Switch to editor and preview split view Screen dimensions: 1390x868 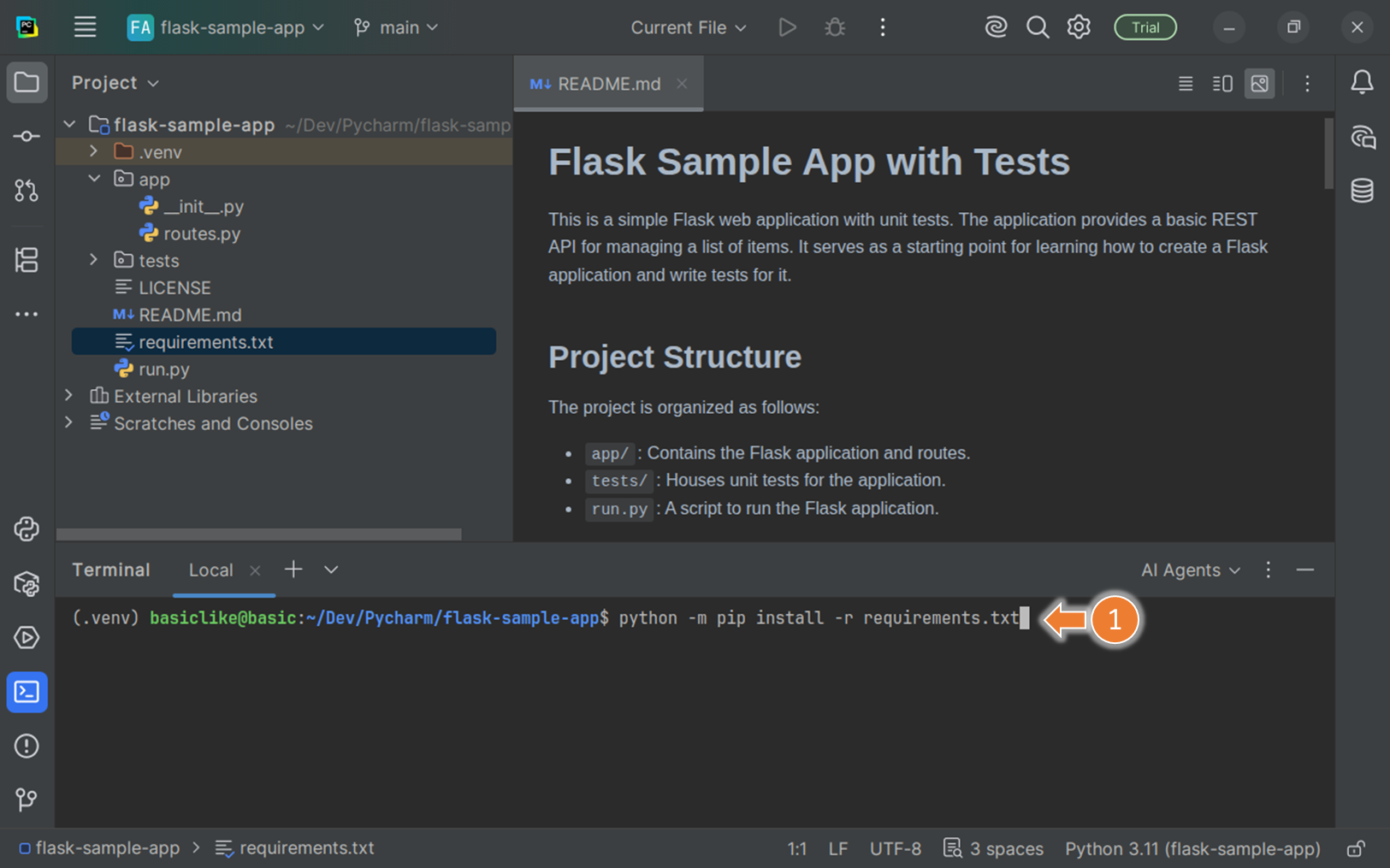1222,84
